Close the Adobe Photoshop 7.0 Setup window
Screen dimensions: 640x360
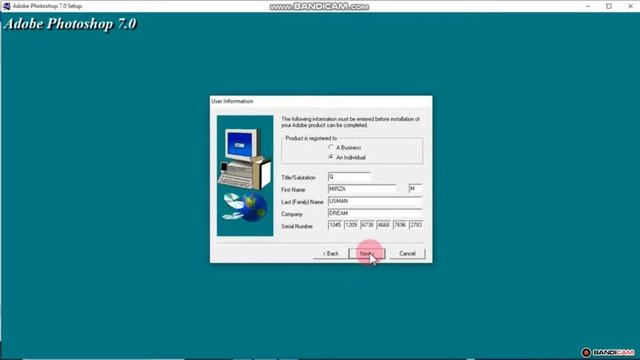pos(630,6)
